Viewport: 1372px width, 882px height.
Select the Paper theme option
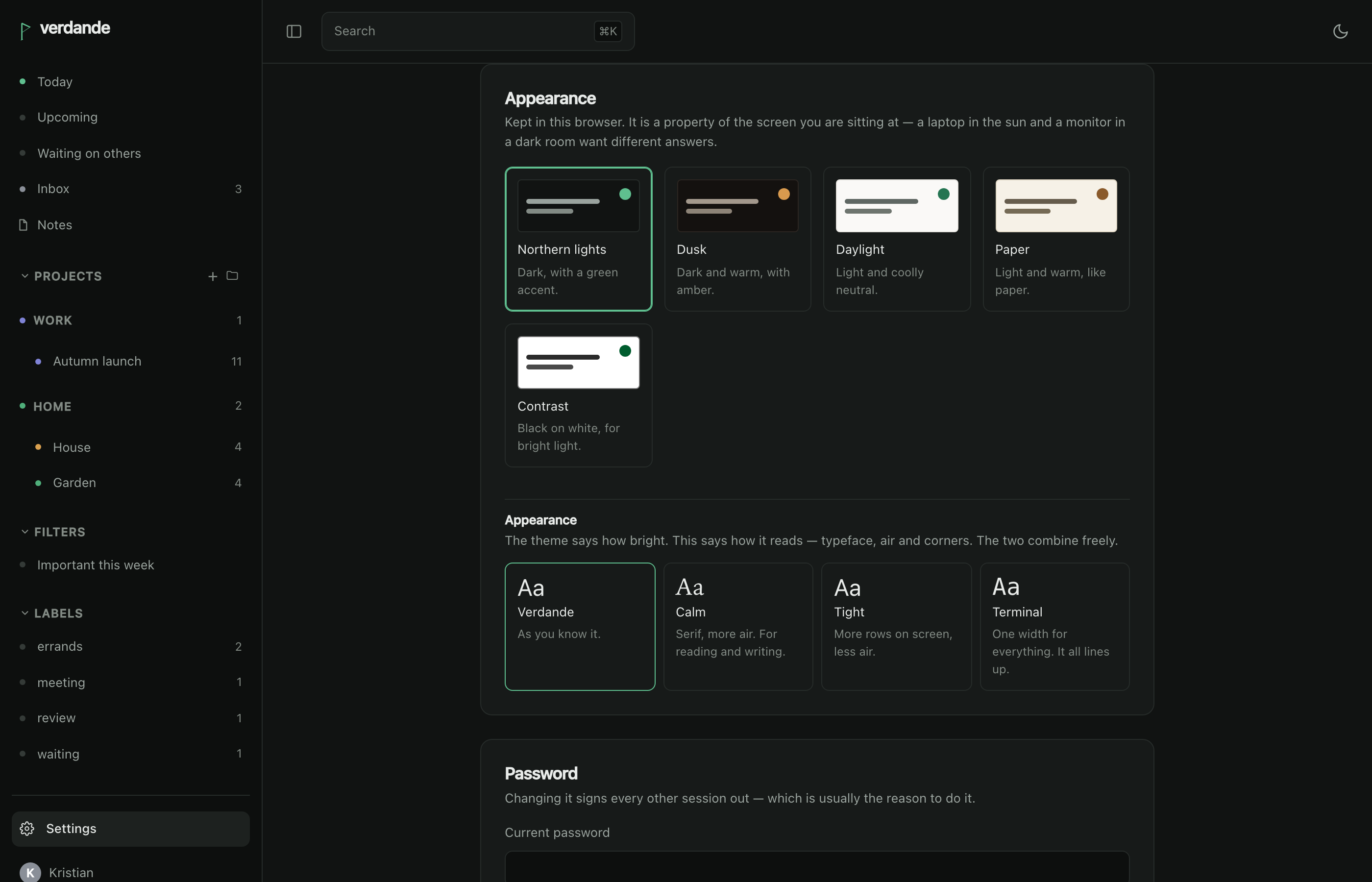click(1056, 239)
